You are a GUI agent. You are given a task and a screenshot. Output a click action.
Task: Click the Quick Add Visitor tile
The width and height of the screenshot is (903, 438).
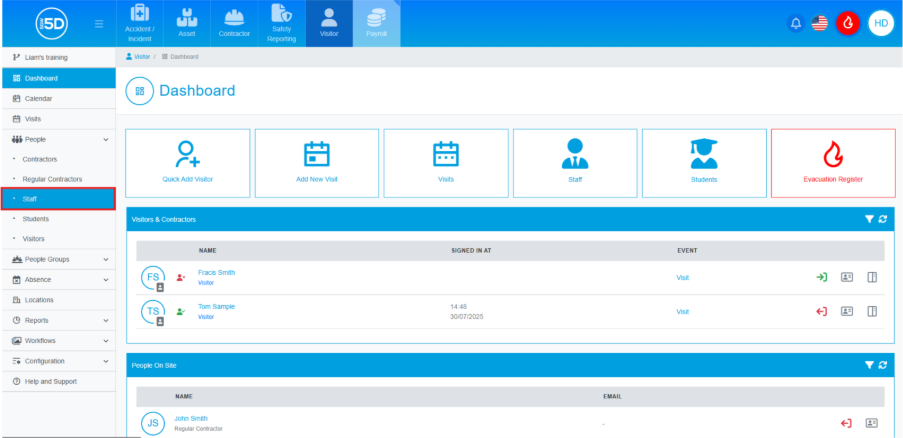(x=188, y=163)
